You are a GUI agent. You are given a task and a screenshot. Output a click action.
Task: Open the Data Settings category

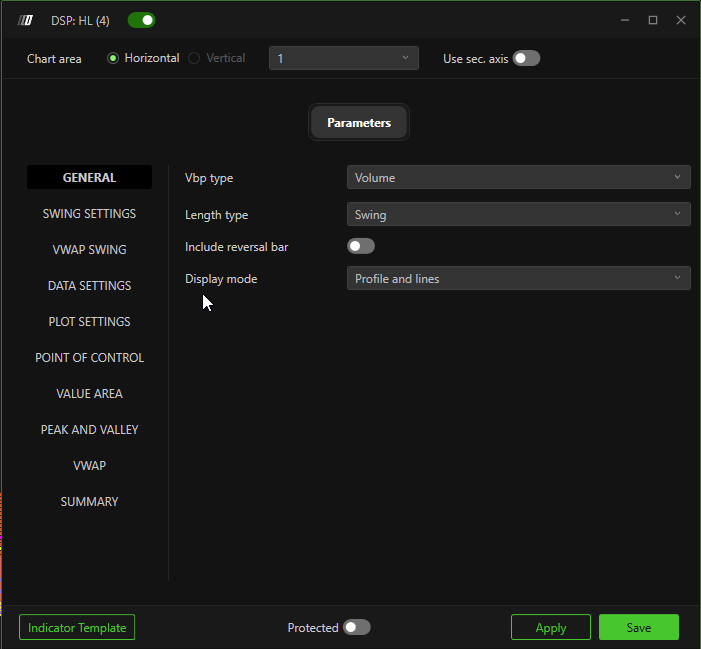[89, 286]
